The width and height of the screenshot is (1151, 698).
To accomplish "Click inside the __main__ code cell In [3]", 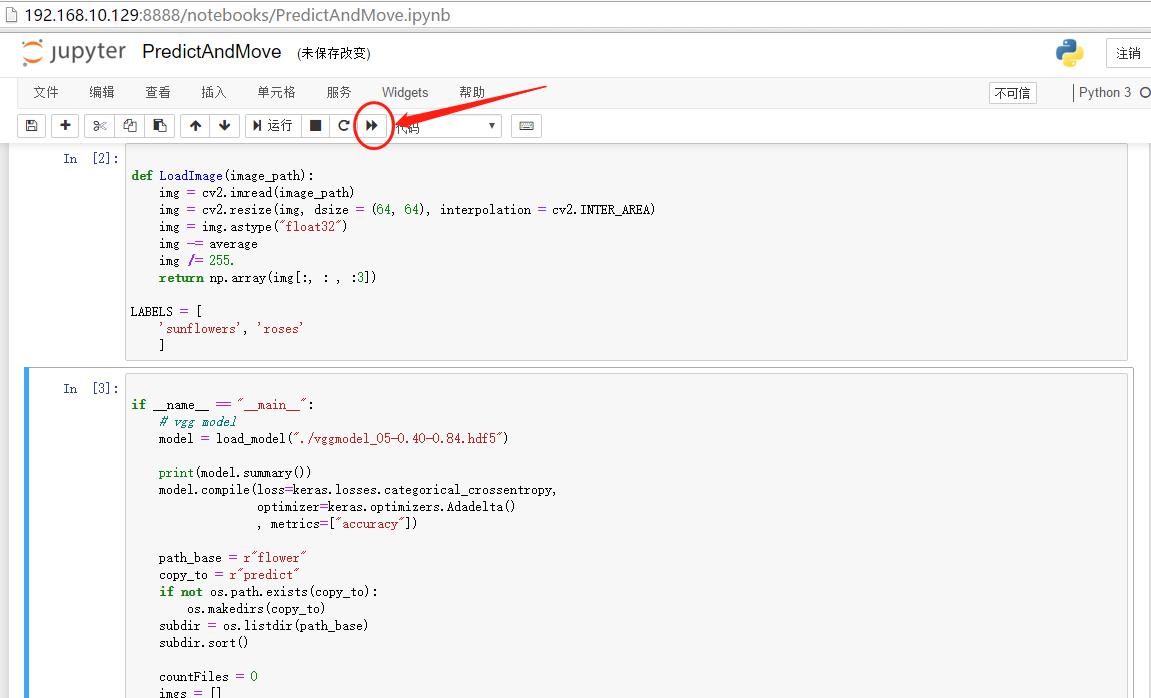I will click(x=626, y=536).
